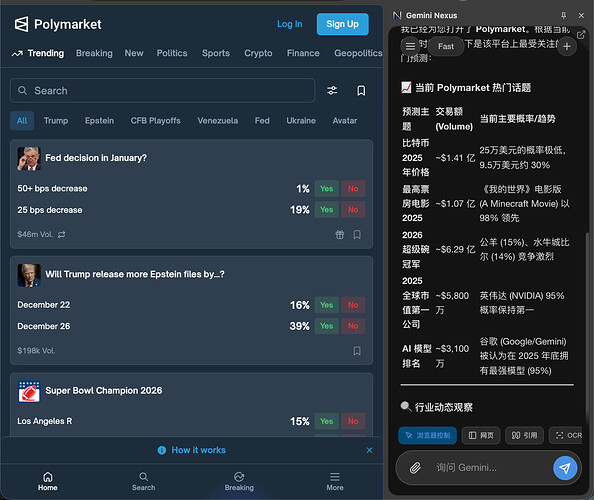Toggle the 引用 quote button
Image resolution: width=594 pixels, height=500 pixels.
524,435
